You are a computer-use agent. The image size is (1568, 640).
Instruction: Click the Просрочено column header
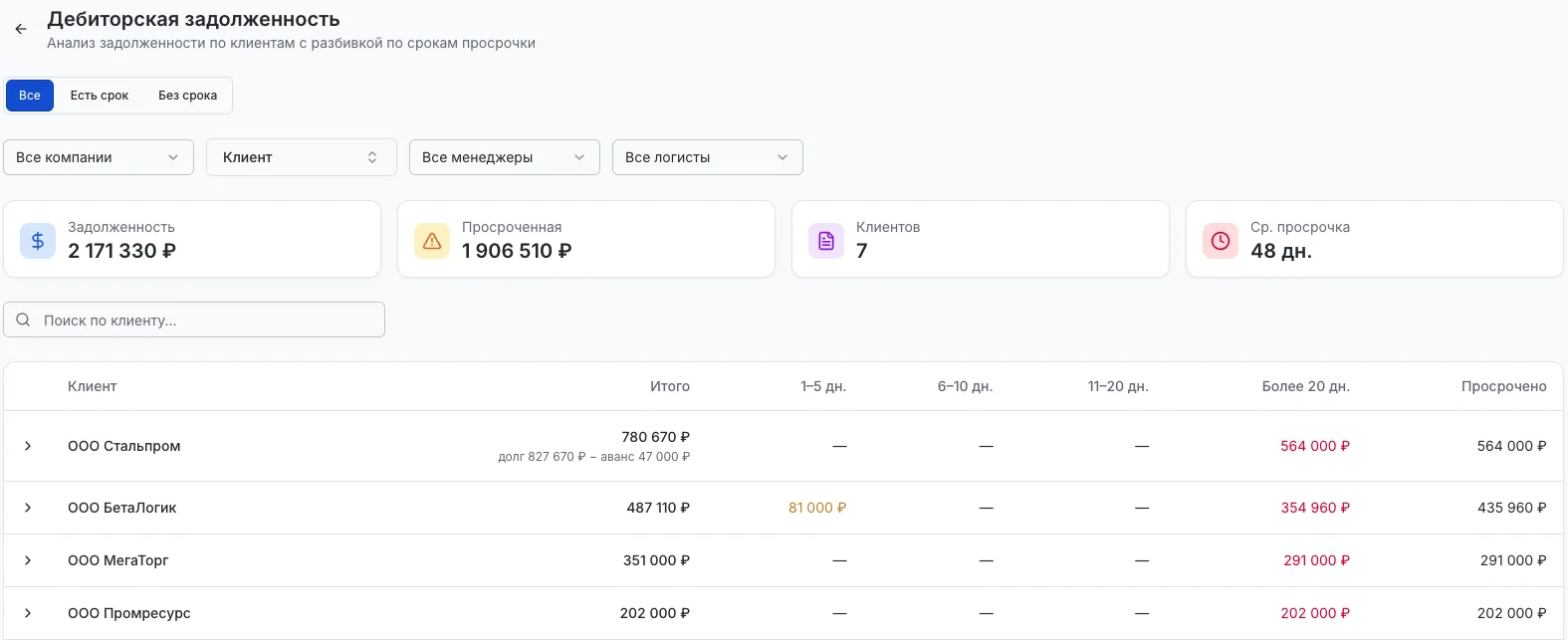point(1504,386)
